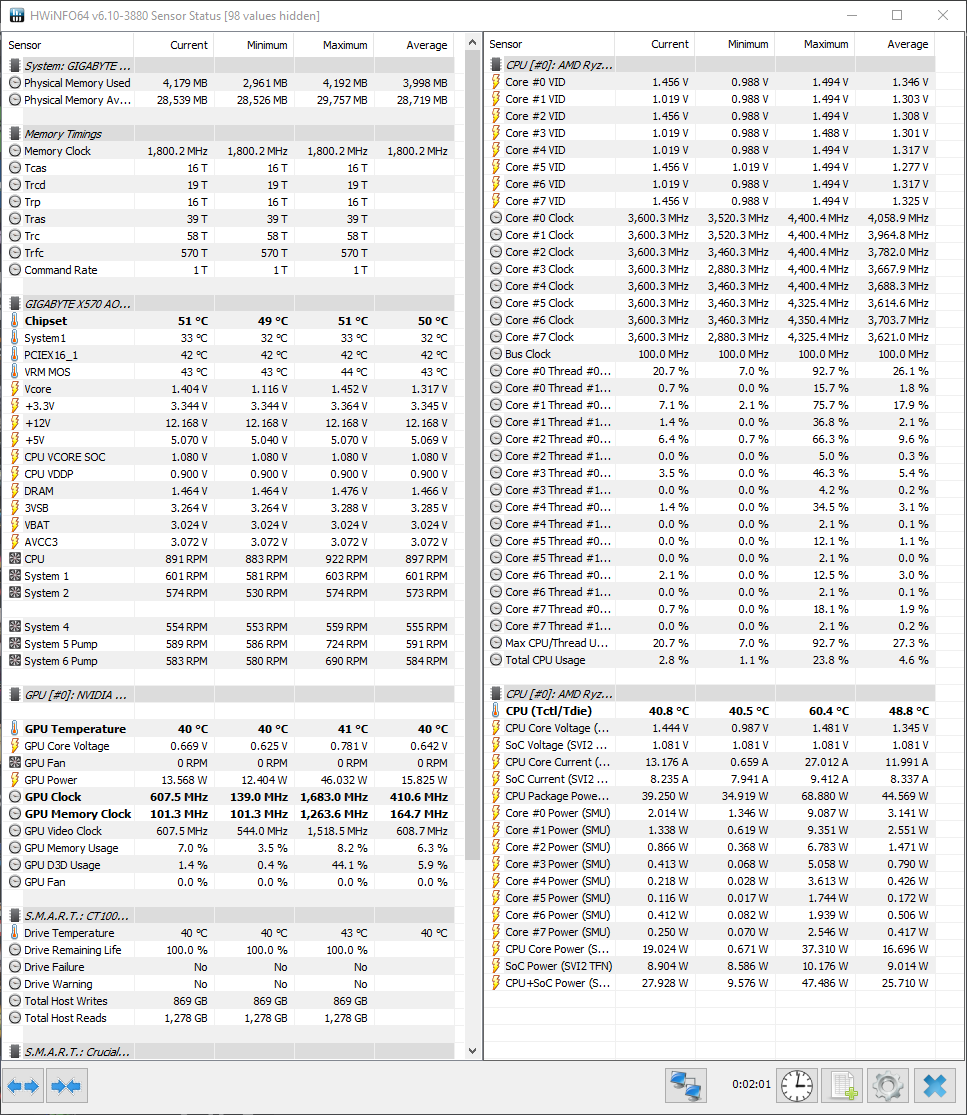
Task: Click the Chipset thermometer icon
Action: coord(15,321)
